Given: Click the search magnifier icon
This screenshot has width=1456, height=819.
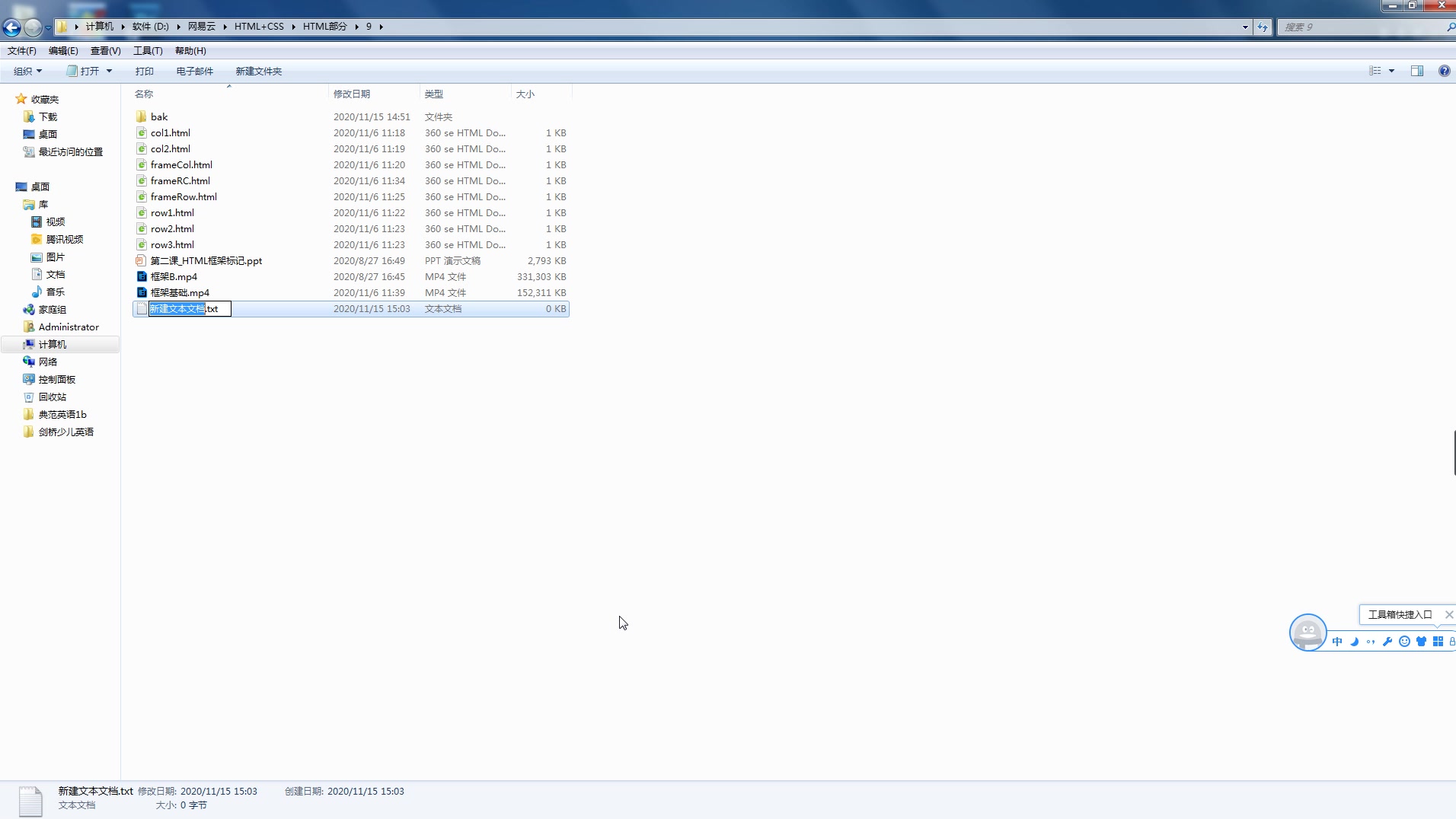Looking at the screenshot, I should click(1450, 27).
